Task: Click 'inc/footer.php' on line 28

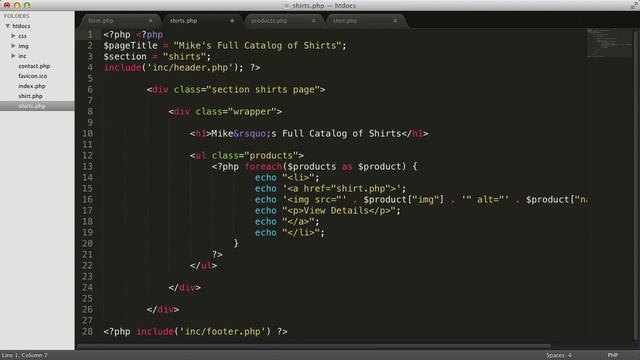Action: click(222, 331)
